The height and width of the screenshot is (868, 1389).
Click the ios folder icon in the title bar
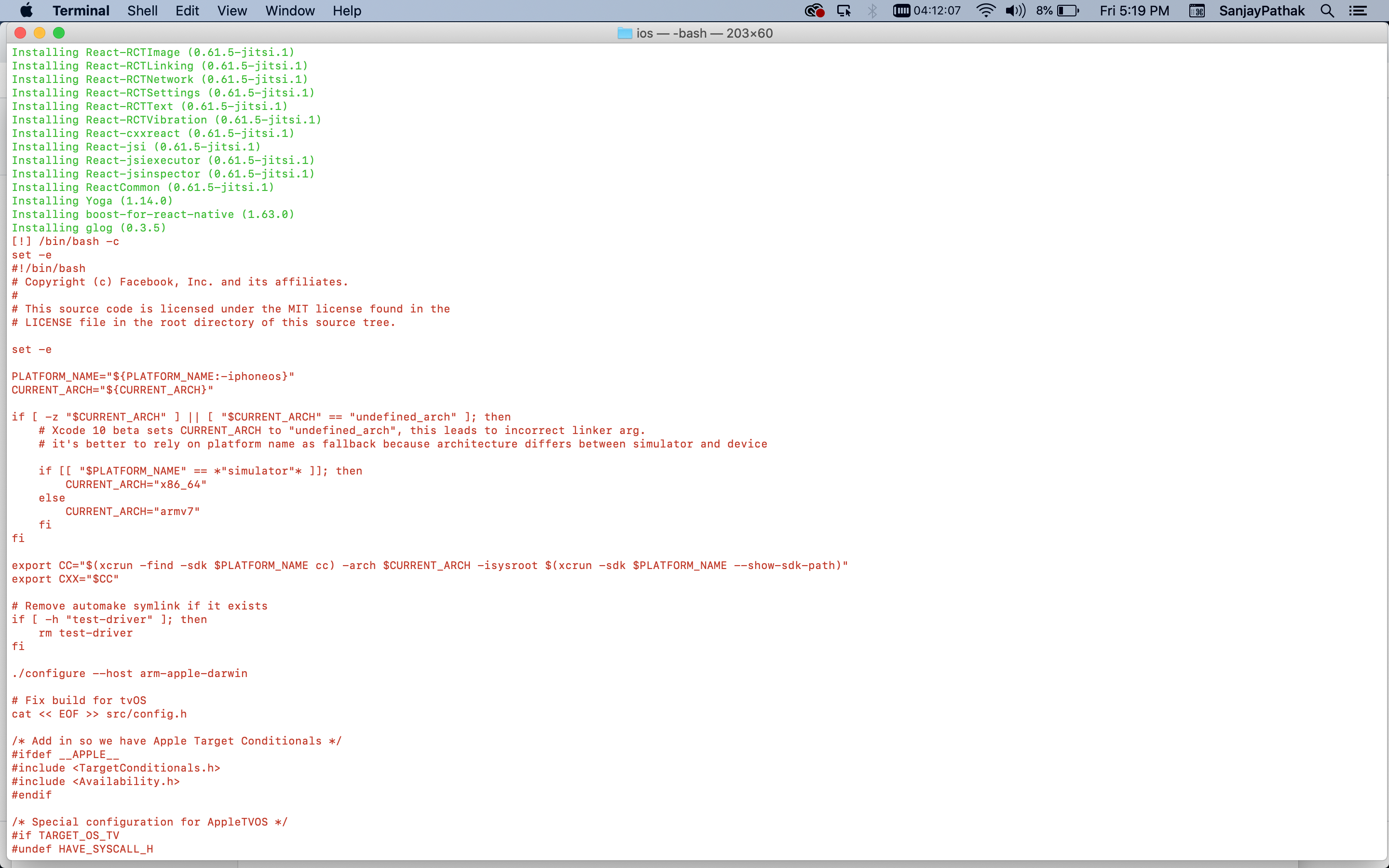tap(625, 33)
